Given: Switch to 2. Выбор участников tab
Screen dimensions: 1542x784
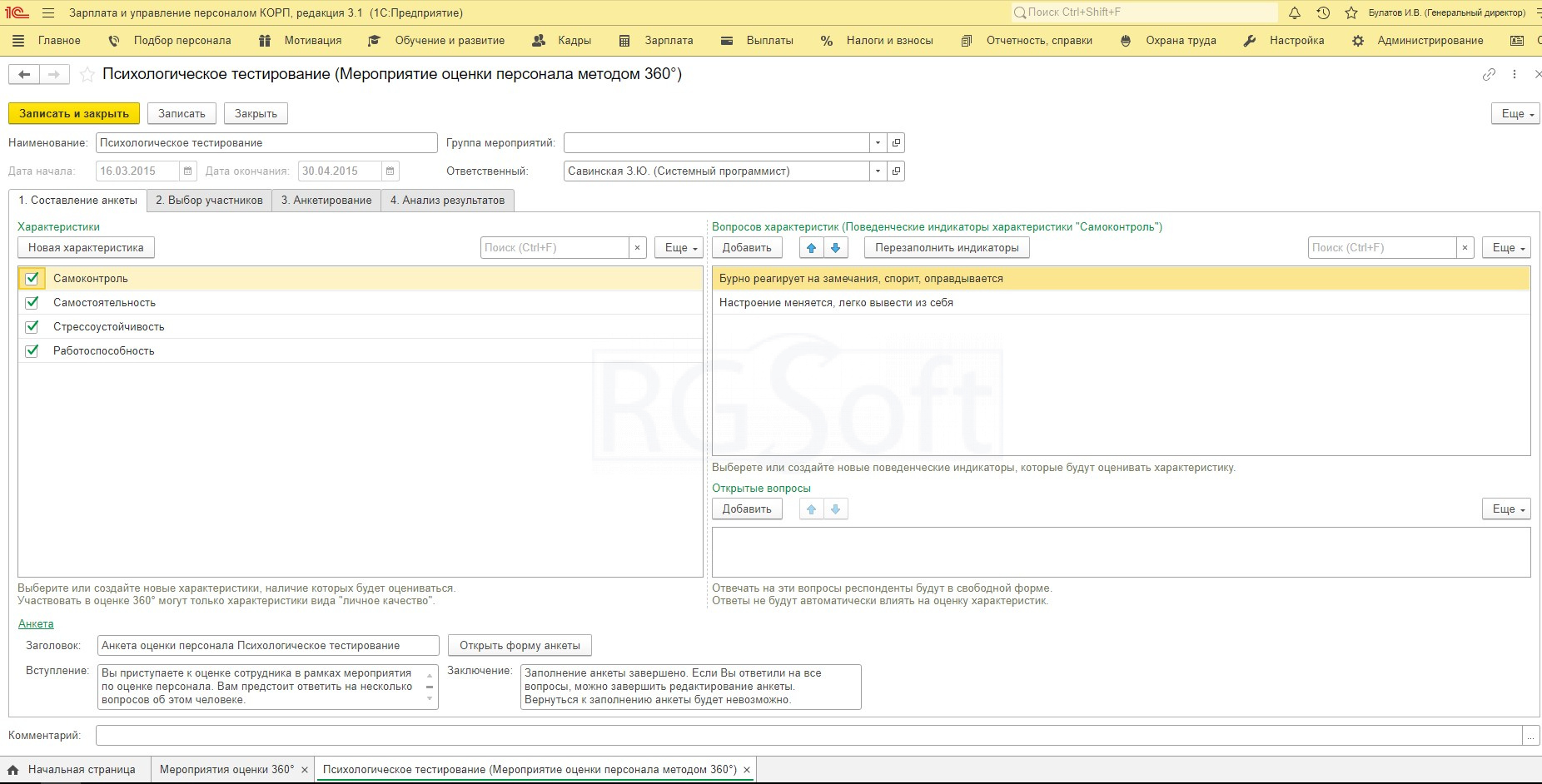Looking at the screenshot, I should pyautogui.click(x=209, y=201).
